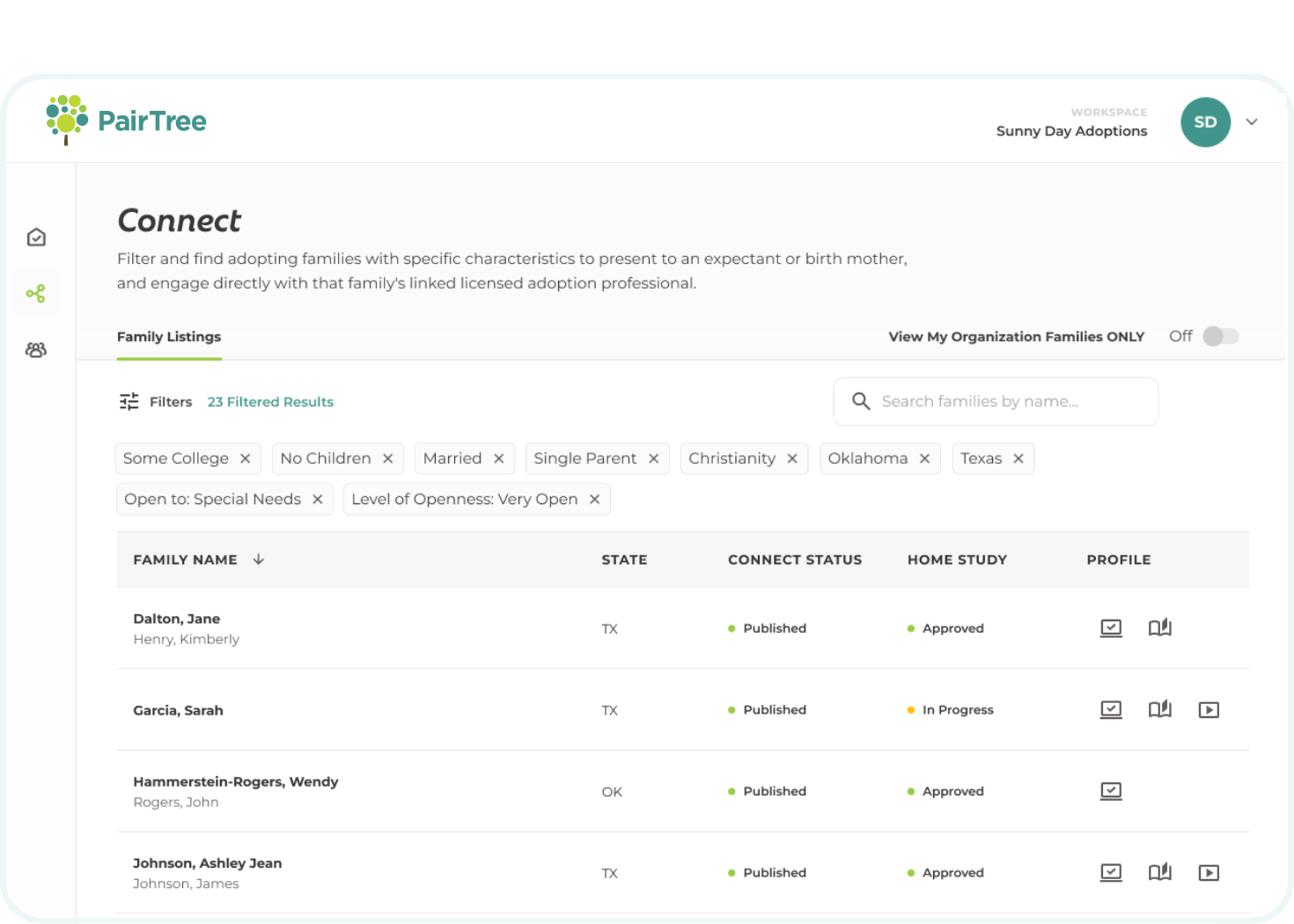The image size is (1294, 924).
Task: Open the home dashboard sidebar icon
Action: coord(36,238)
